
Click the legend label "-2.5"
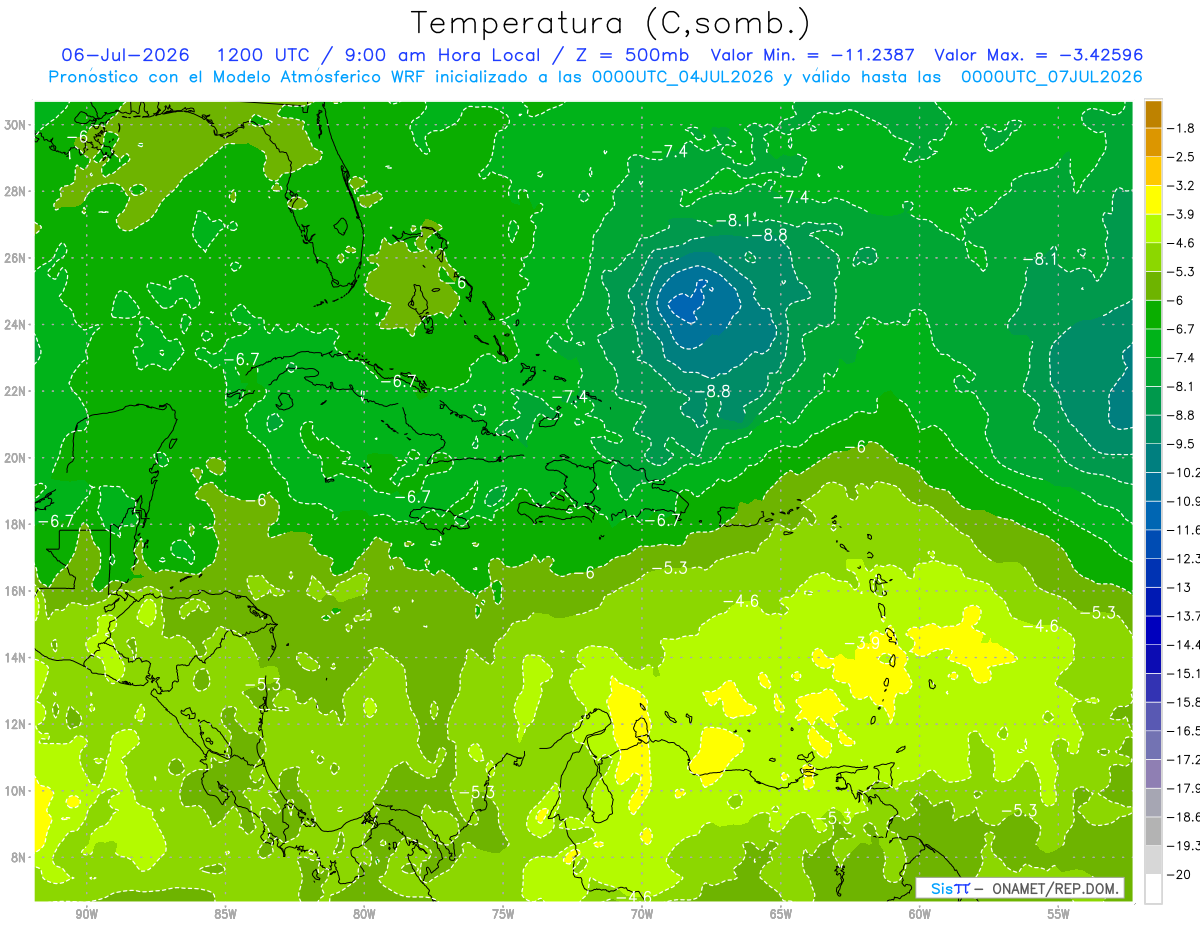1181,157
